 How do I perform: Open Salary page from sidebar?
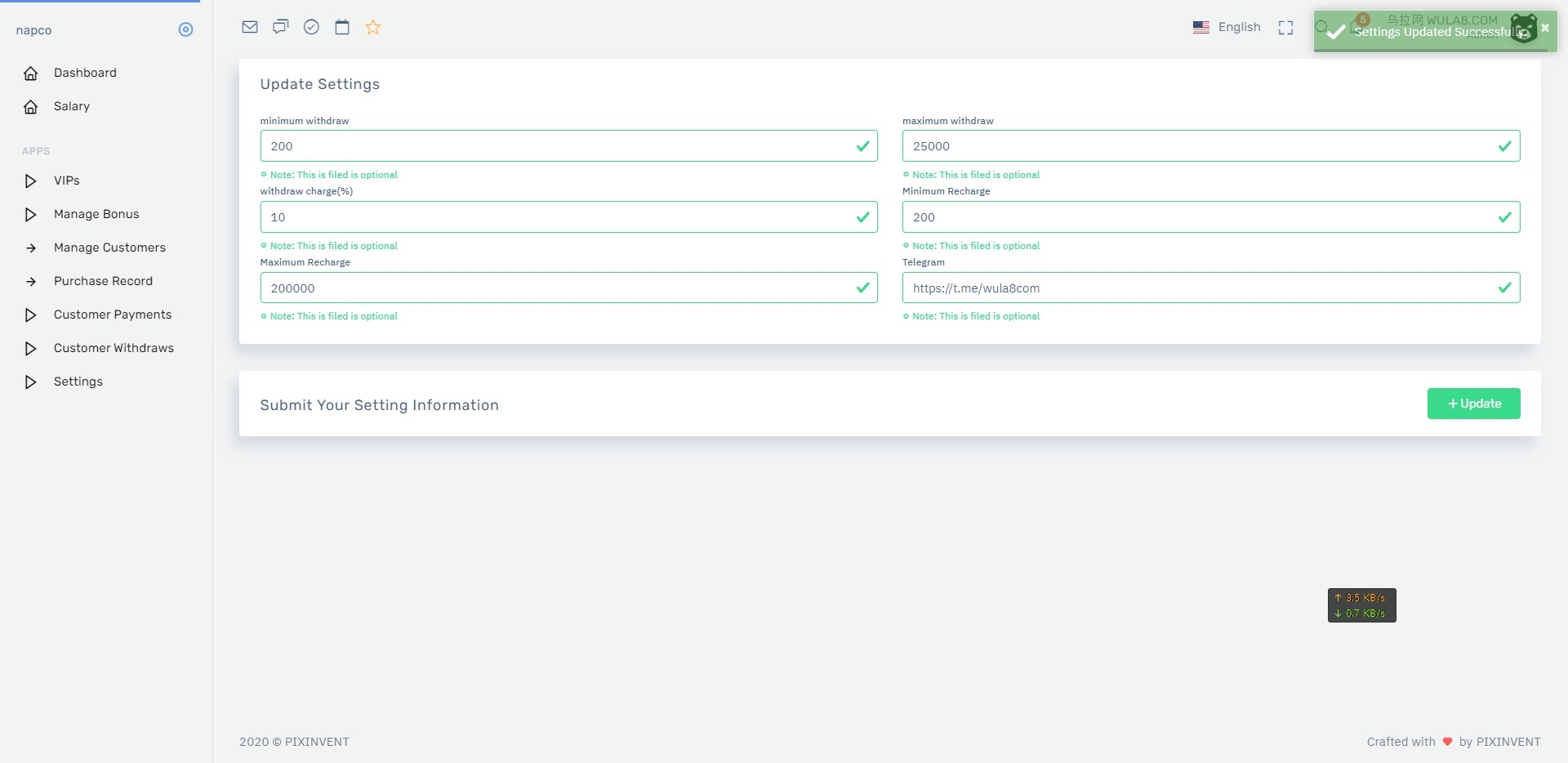[x=72, y=106]
